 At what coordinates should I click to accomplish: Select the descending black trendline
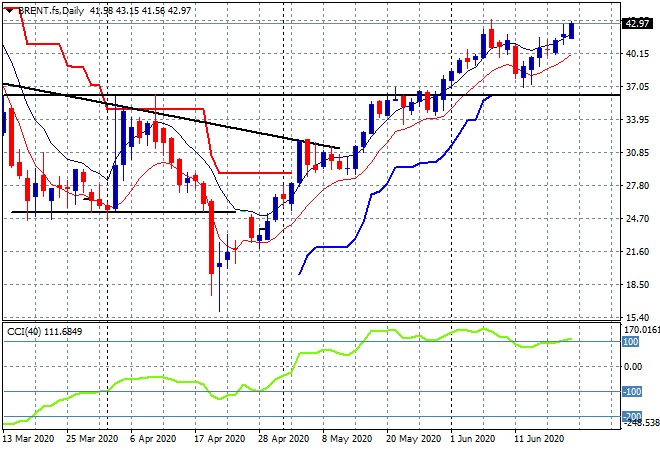pyautogui.click(x=170, y=116)
